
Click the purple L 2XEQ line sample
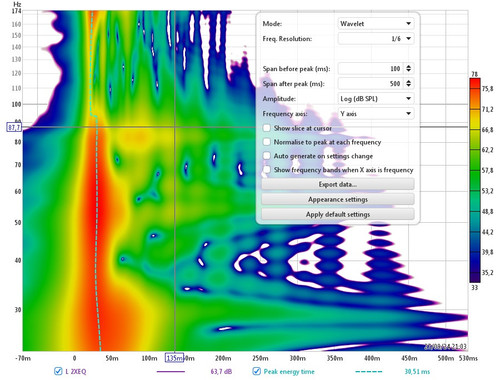point(170,371)
